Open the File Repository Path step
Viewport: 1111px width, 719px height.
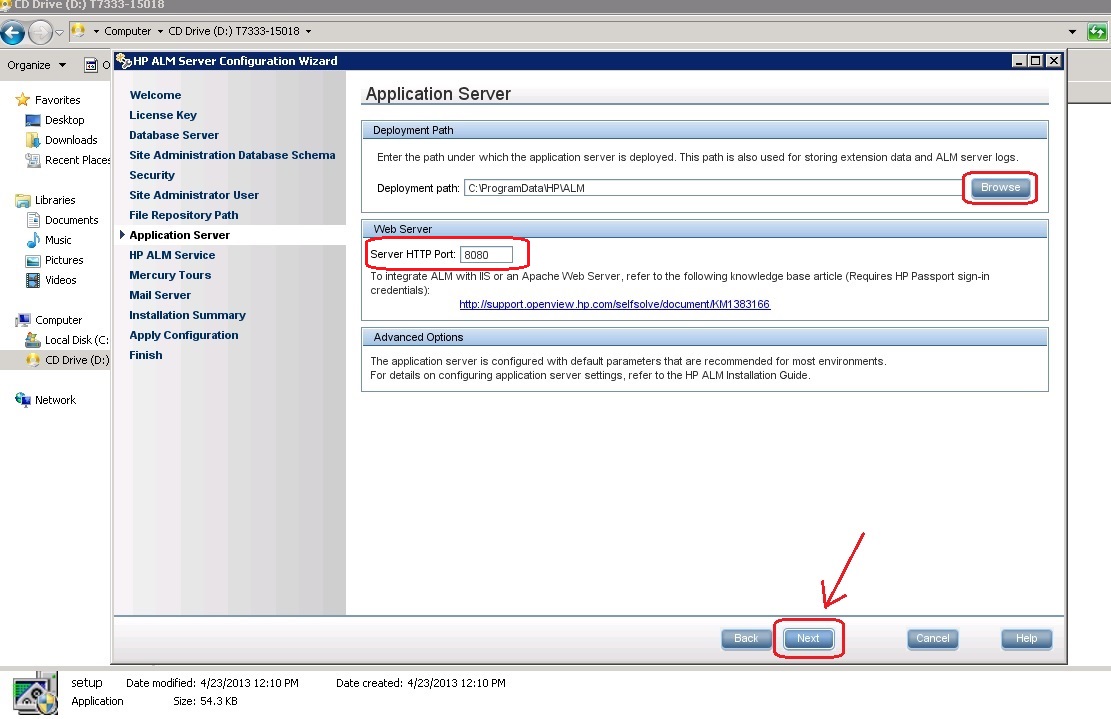[184, 215]
